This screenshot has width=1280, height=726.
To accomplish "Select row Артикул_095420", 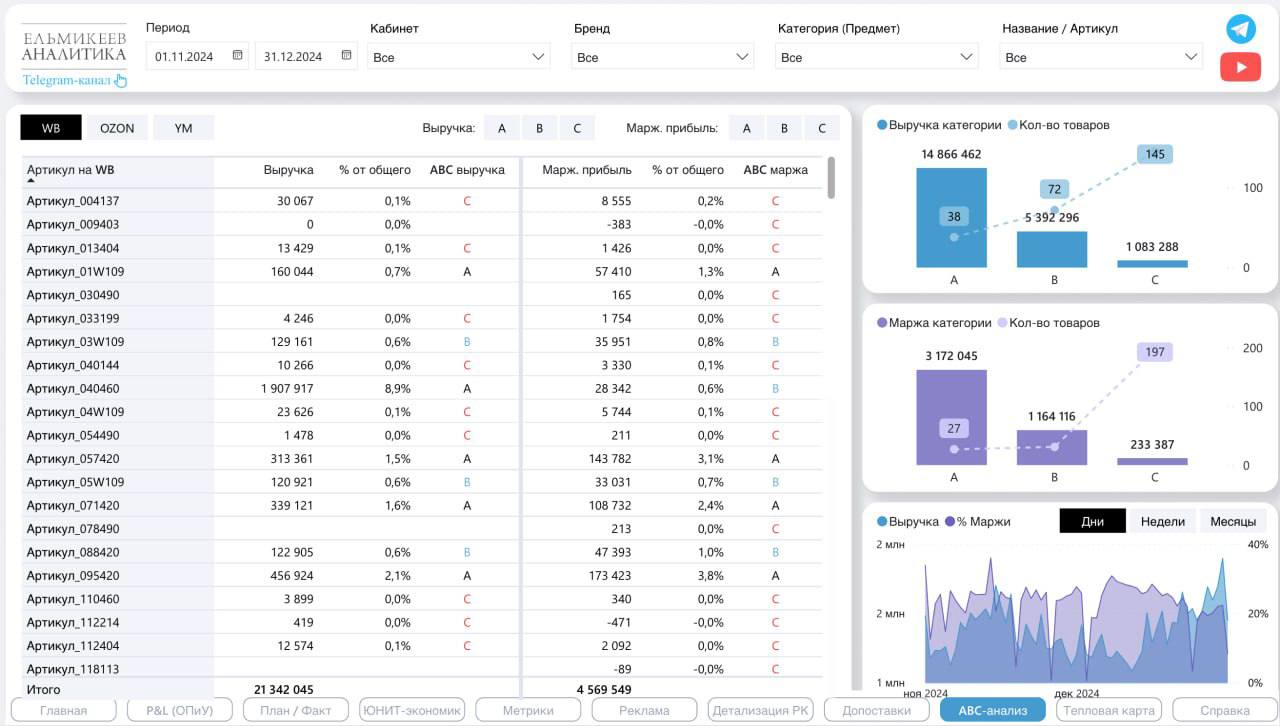I will tap(422, 575).
